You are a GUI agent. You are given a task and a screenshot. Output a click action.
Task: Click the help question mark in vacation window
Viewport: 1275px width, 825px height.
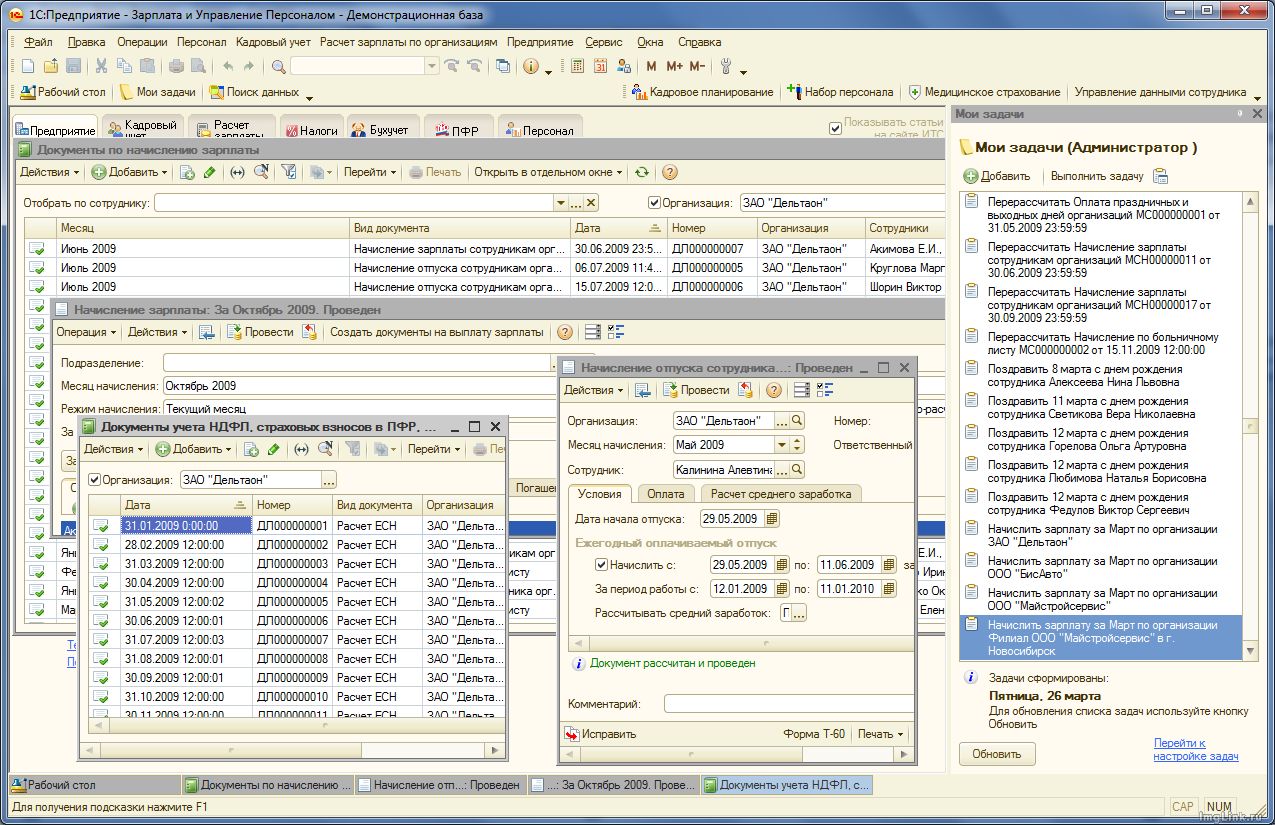pos(773,390)
